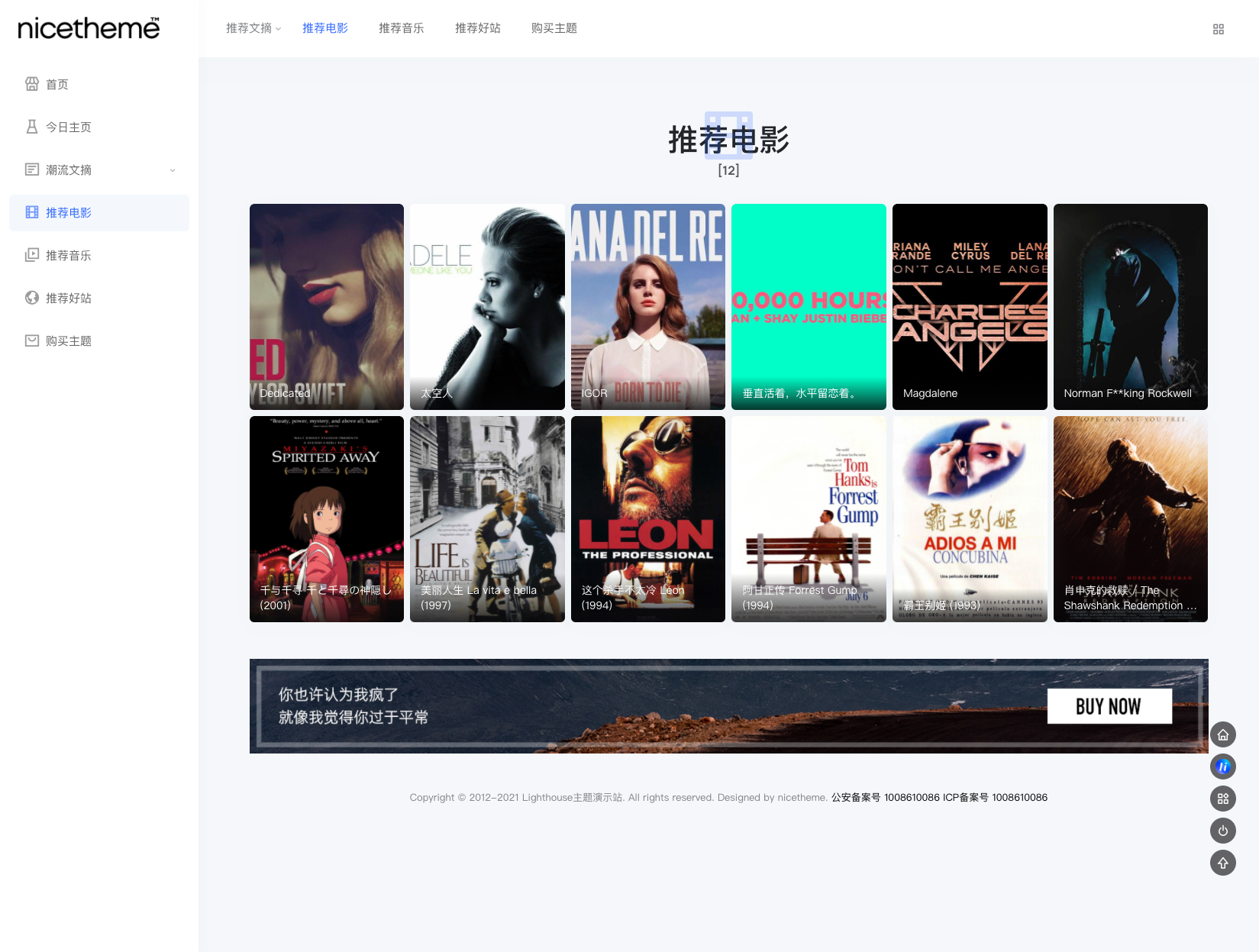The width and height of the screenshot is (1259, 952).
Task: Open the 垂直活着，水平留恋着 card
Action: pyautogui.click(x=809, y=307)
